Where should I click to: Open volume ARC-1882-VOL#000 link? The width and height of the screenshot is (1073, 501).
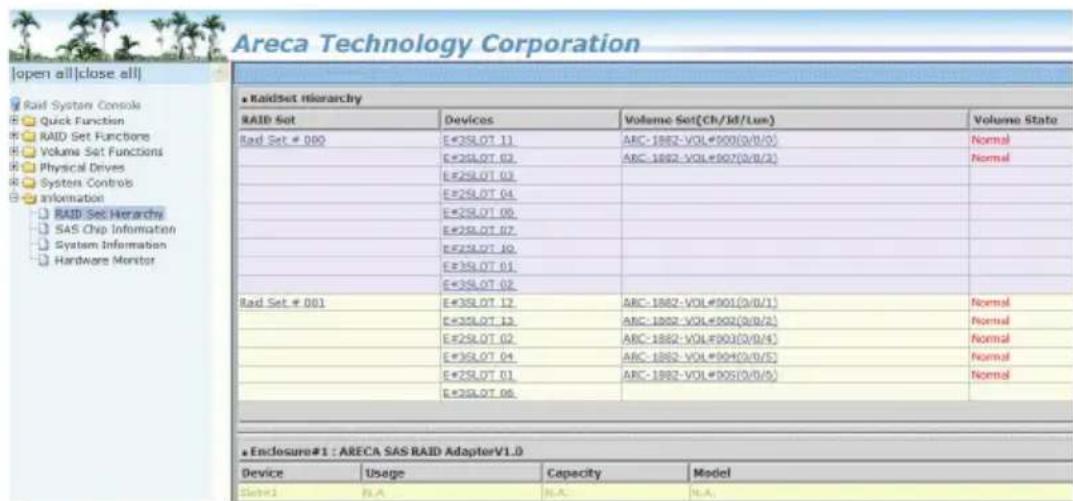click(701, 140)
